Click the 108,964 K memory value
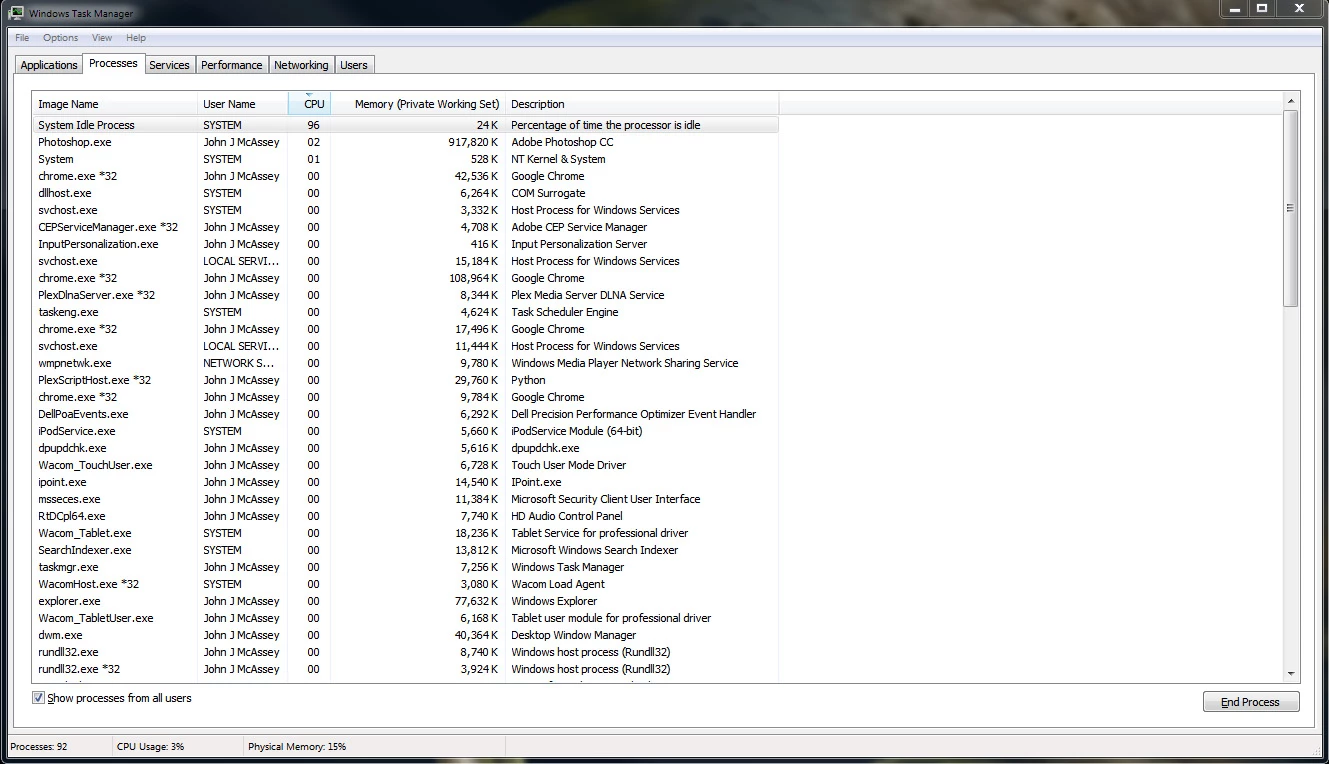 tap(473, 278)
